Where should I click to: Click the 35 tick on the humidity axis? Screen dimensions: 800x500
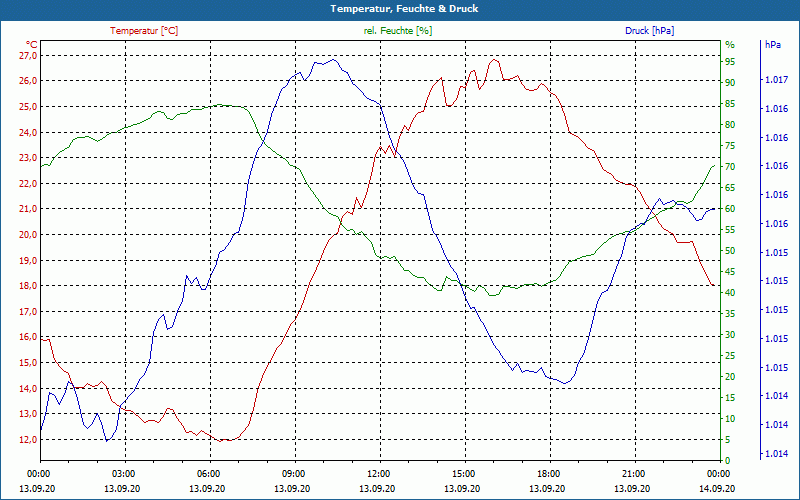pos(730,313)
